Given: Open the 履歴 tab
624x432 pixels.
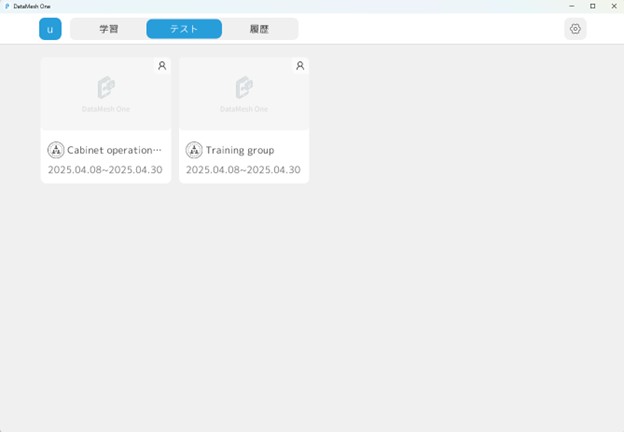Looking at the screenshot, I should coord(259,29).
